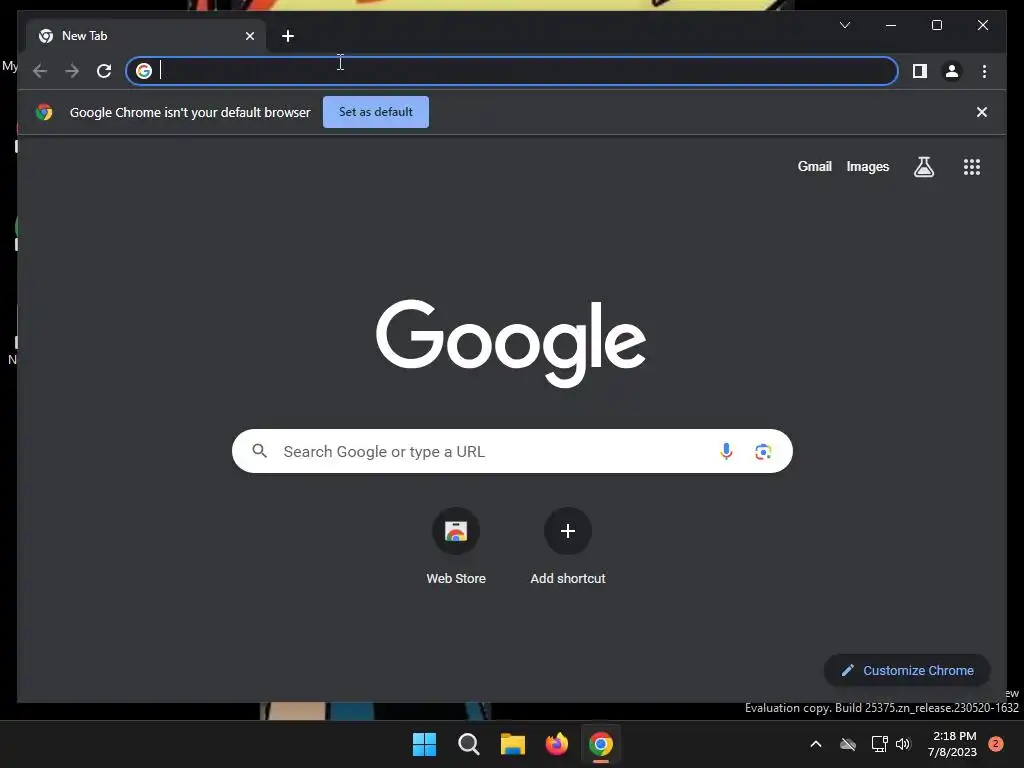
Task: Click the OneDrive tray icon
Action: click(x=848, y=744)
